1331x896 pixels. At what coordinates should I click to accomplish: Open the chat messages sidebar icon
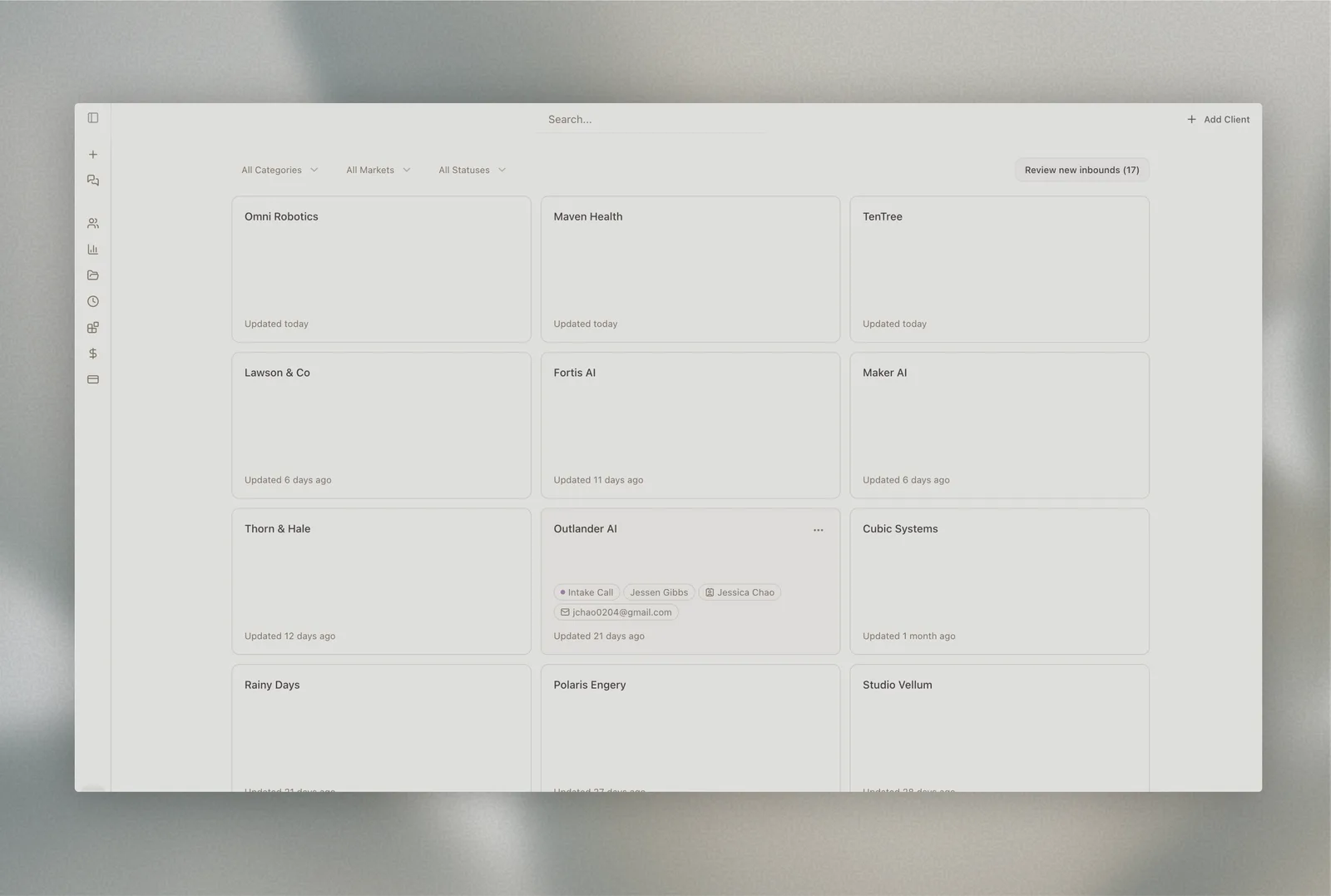[93, 181]
